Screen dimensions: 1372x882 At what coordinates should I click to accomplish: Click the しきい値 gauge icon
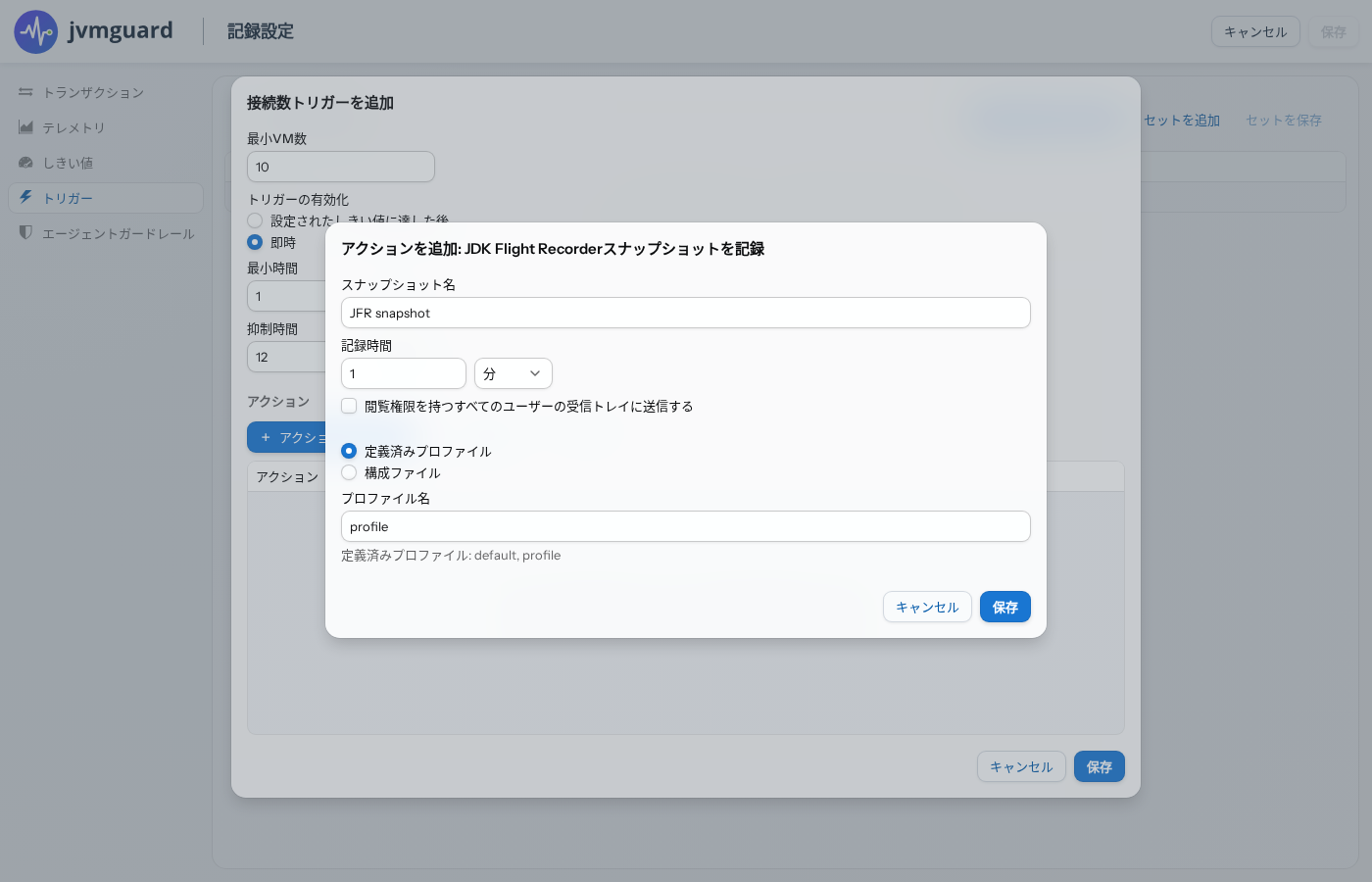[25, 163]
